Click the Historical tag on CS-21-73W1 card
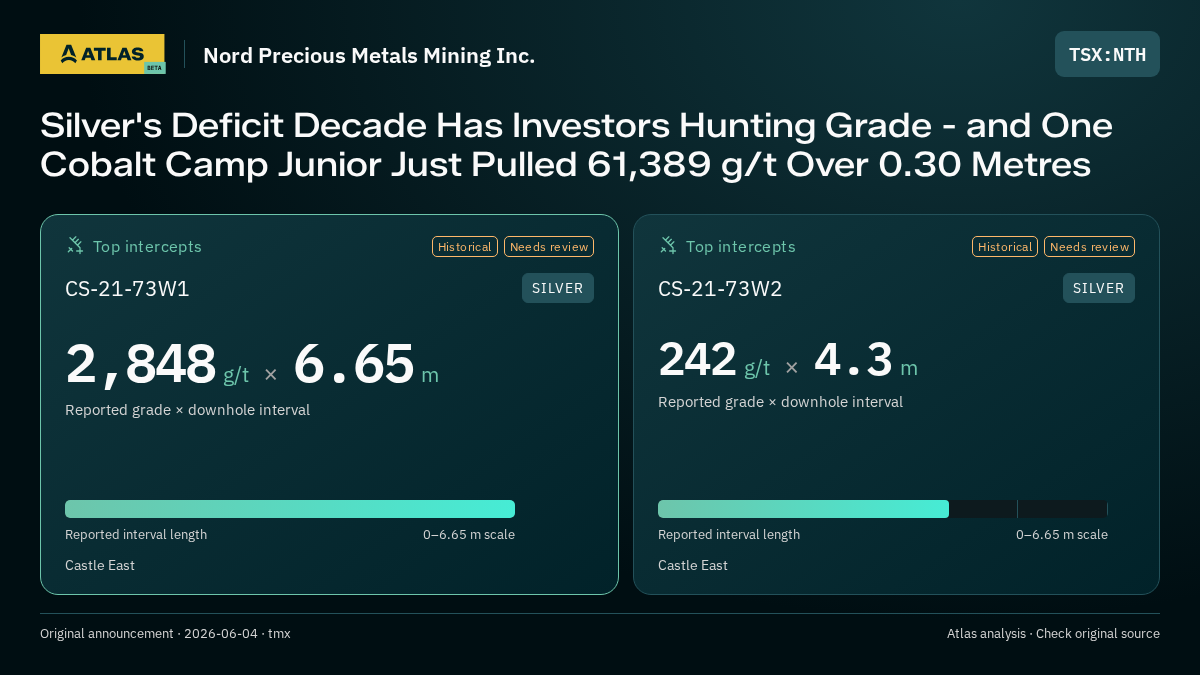The height and width of the screenshot is (675, 1200). [465, 247]
